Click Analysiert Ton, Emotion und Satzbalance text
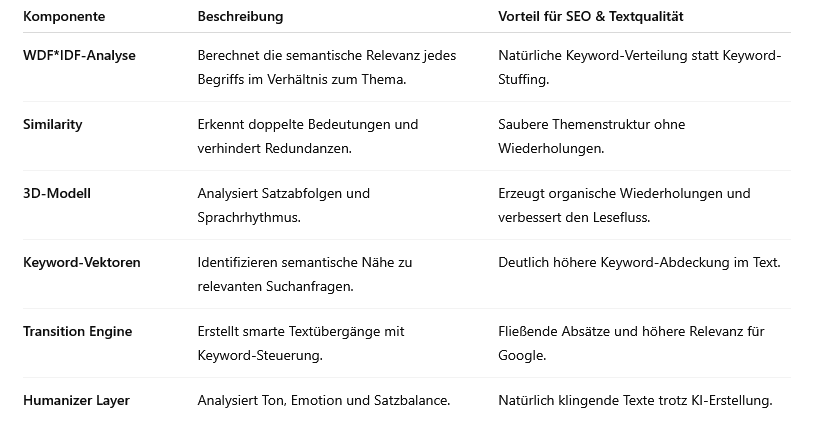The image size is (819, 436). [x=324, y=401]
